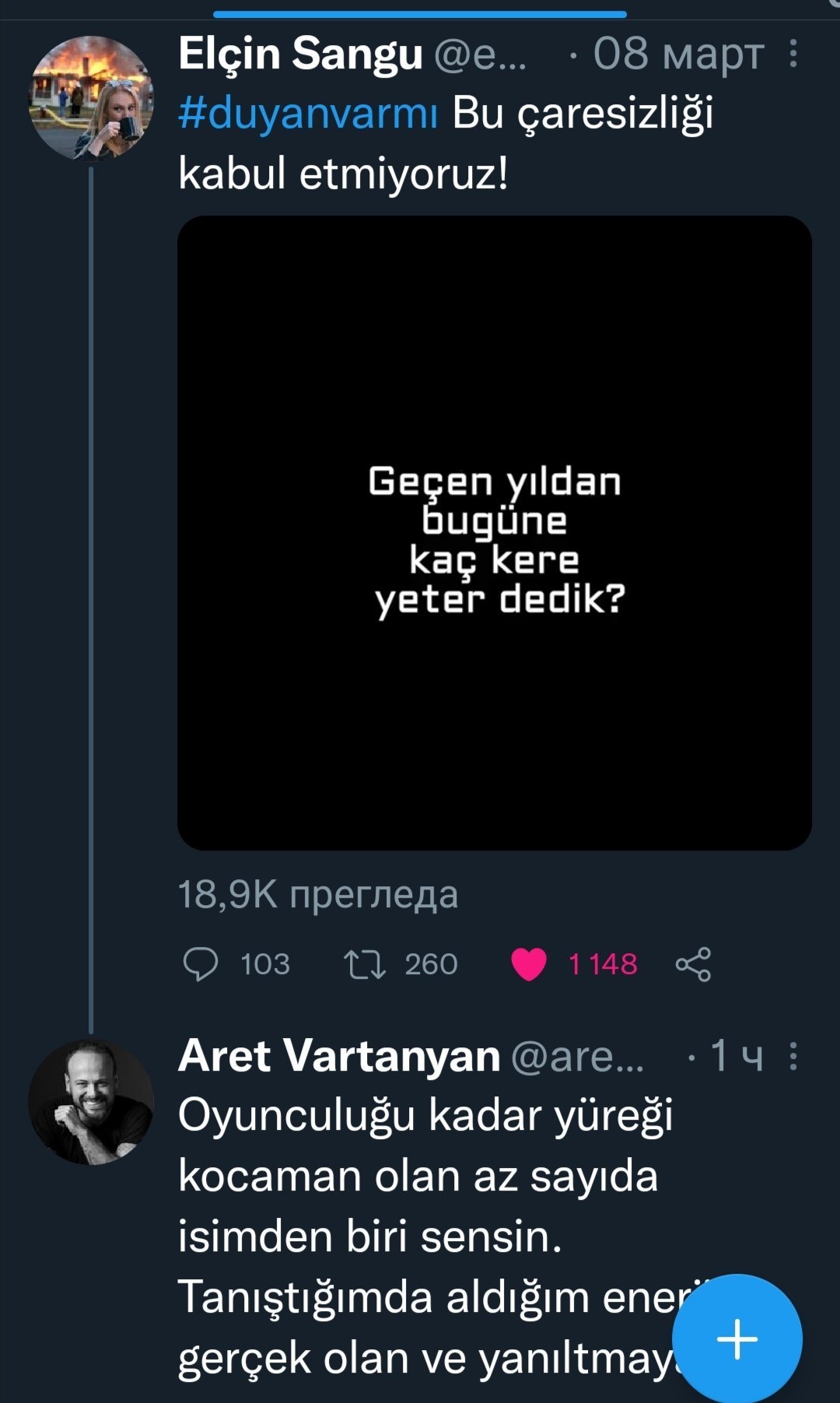Open Aret Vartanyan's profile photo

click(x=91, y=1102)
